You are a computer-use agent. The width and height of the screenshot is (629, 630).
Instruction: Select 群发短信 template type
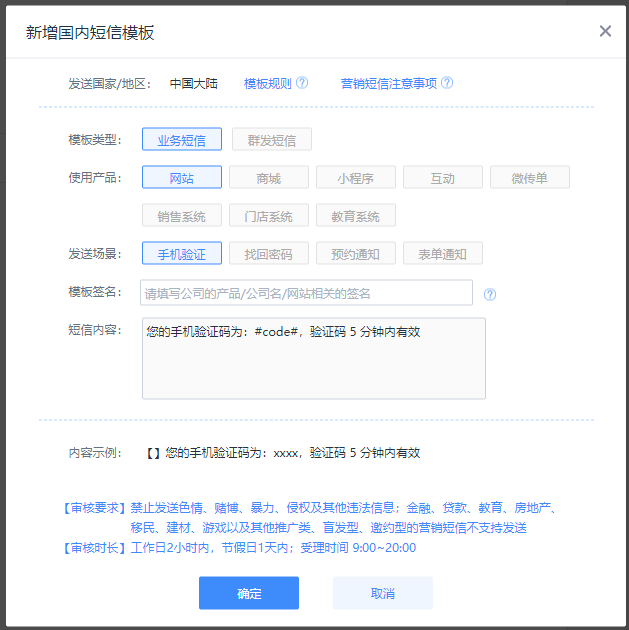pos(271,140)
